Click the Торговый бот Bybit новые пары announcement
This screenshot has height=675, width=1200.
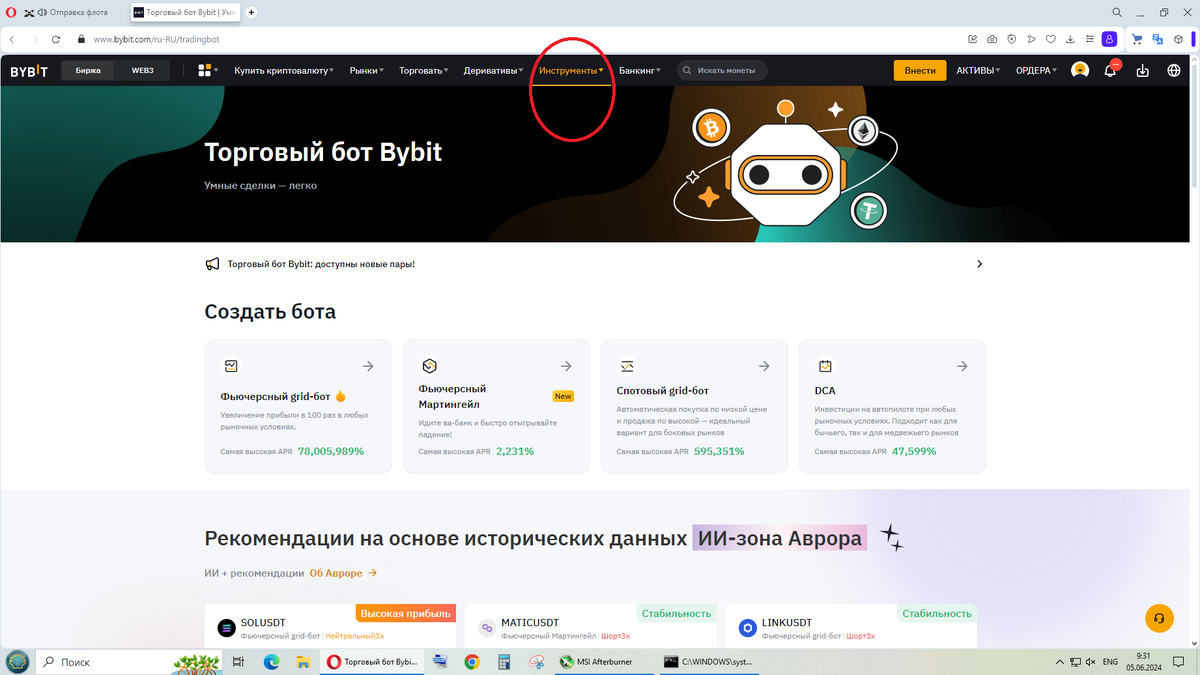pos(321,264)
